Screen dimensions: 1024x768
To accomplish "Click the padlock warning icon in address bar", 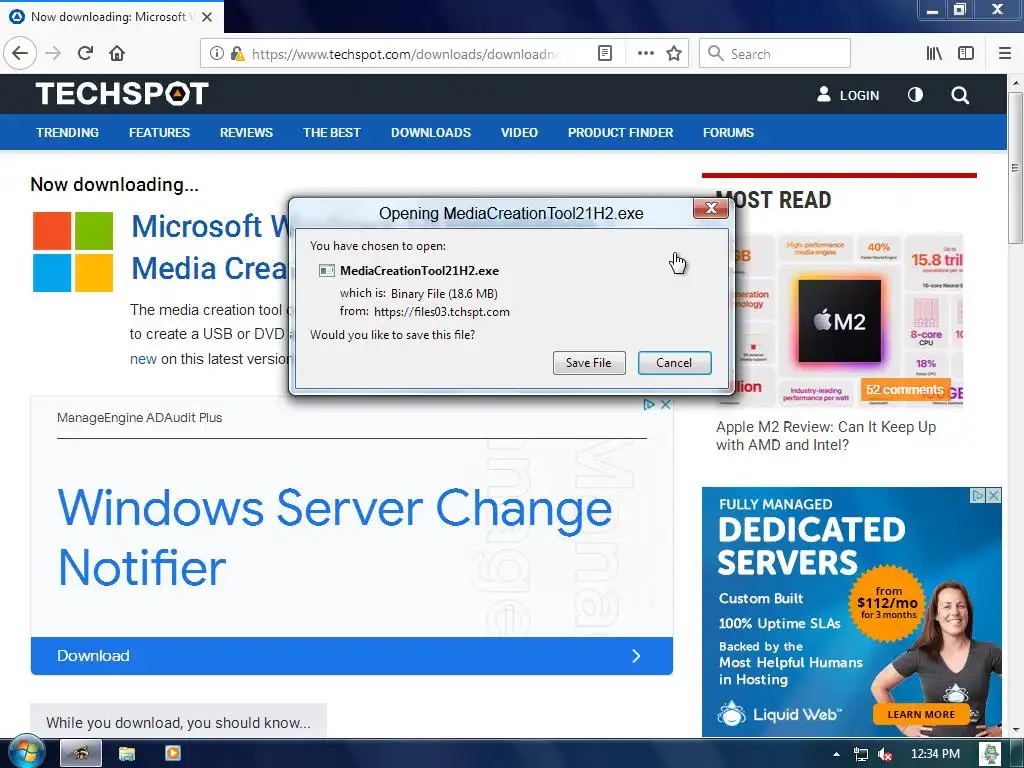I will (237, 54).
